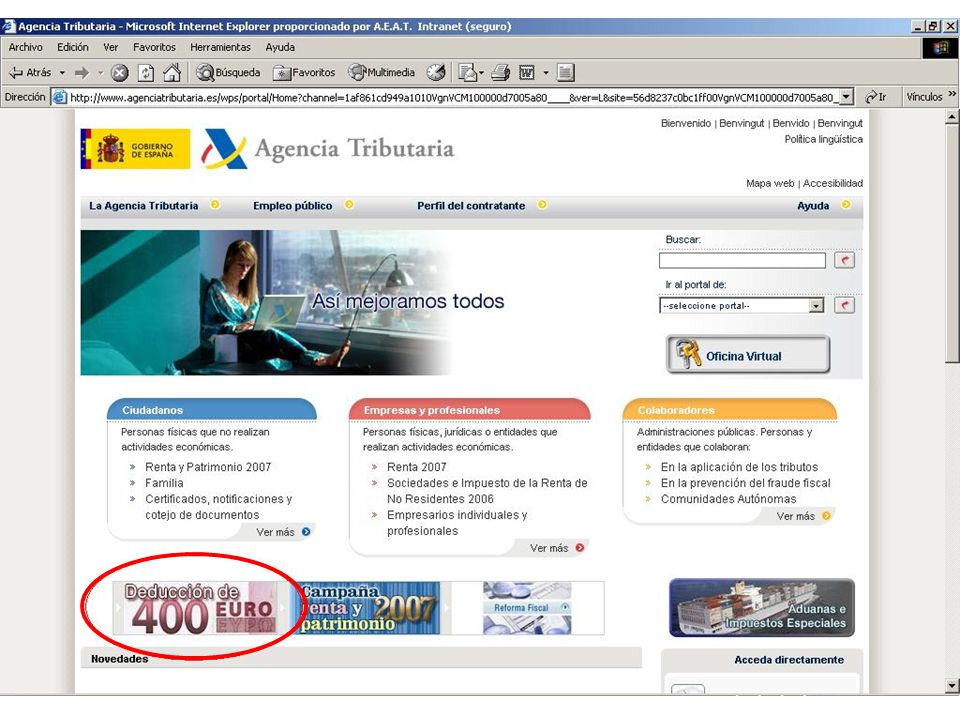960x720 pixels.
Task: Open the Campaña renta y patrimonio 2007 banner
Action: coord(370,608)
